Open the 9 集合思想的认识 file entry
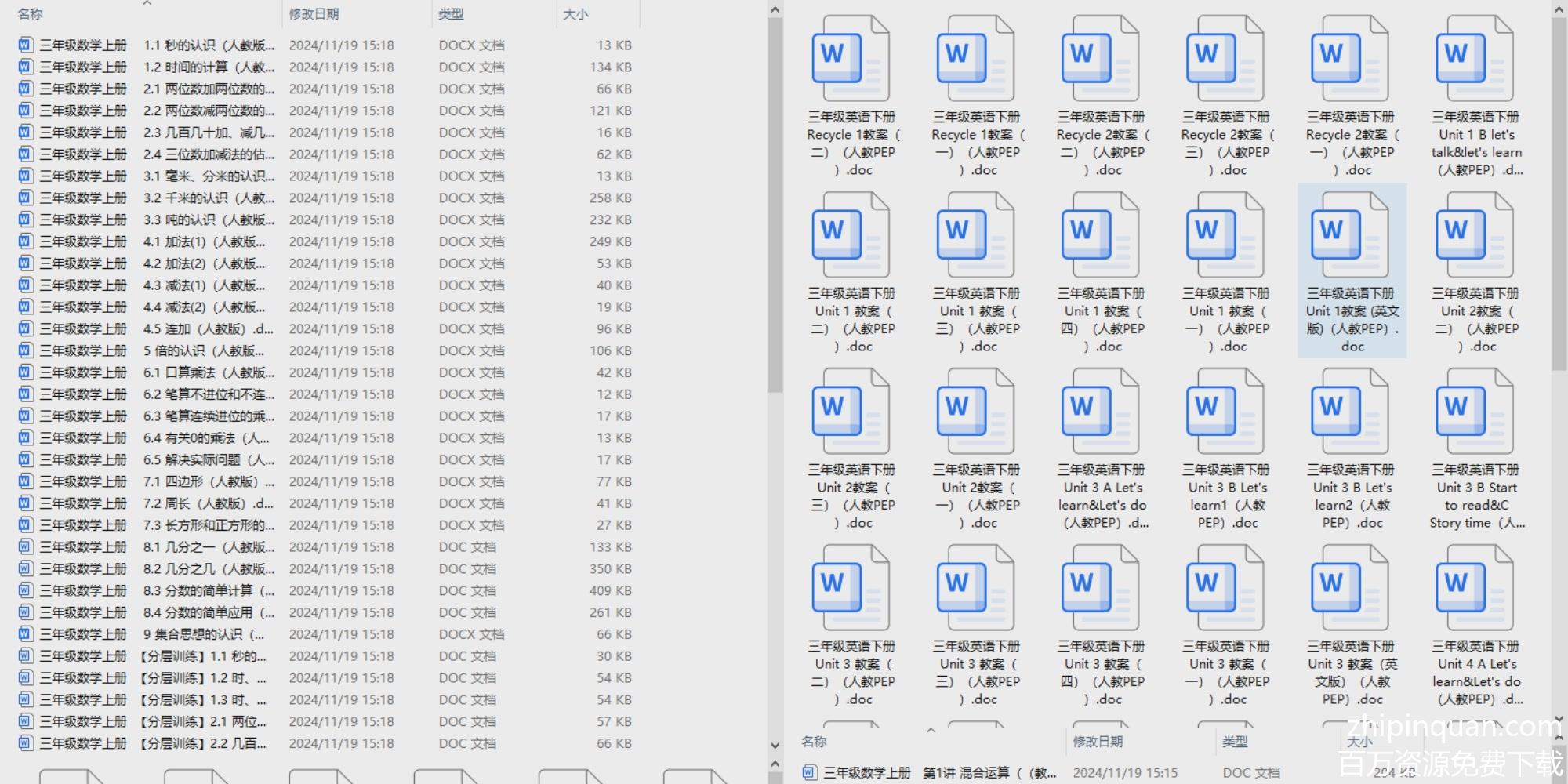 click(x=204, y=634)
